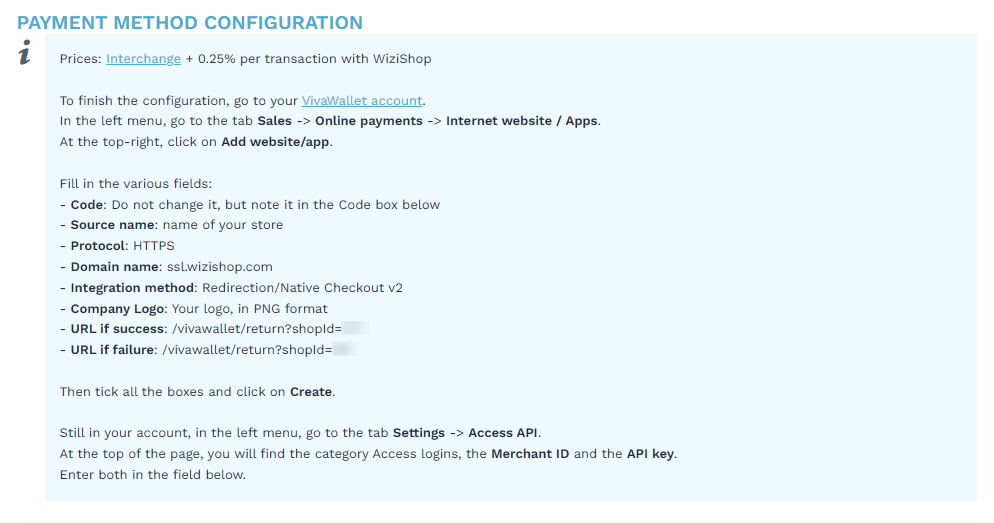Click the bold 'API key' text
The image size is (994, 523).
point(650,454)
